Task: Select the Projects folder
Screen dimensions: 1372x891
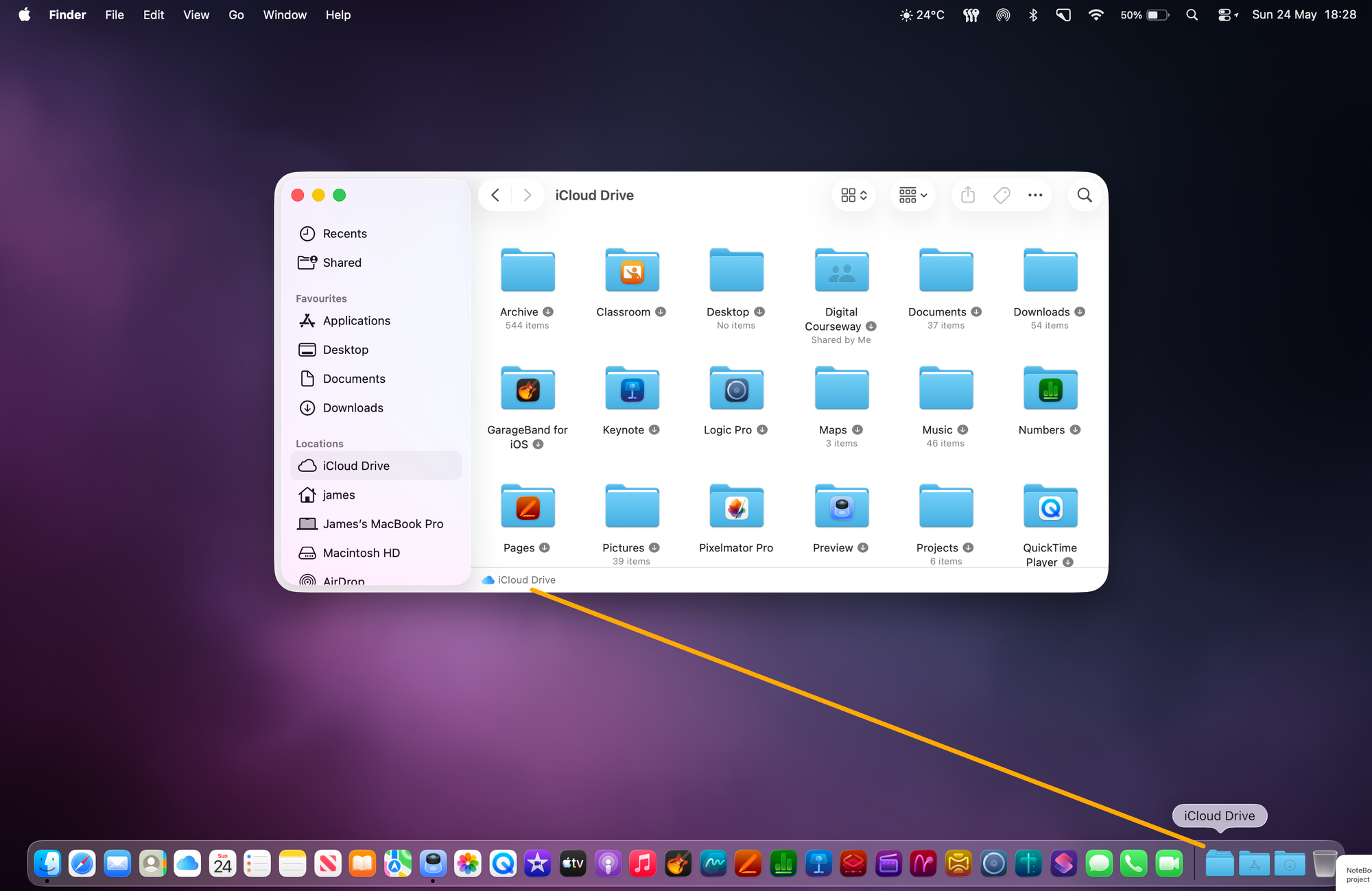Action: [x=946, y=507]
